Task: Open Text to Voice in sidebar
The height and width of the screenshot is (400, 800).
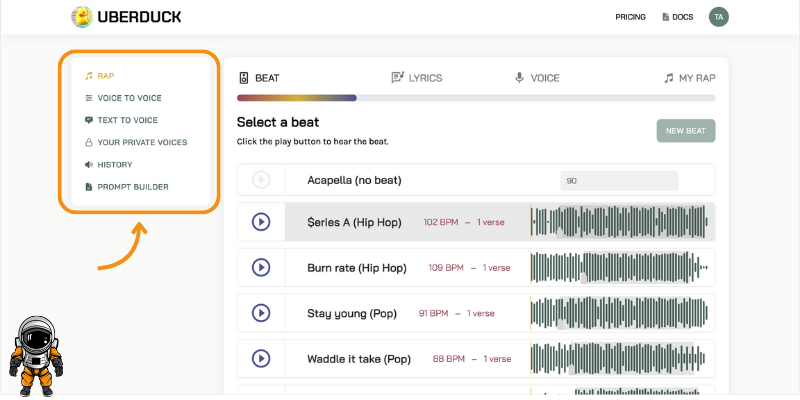Action: (128, 120)
